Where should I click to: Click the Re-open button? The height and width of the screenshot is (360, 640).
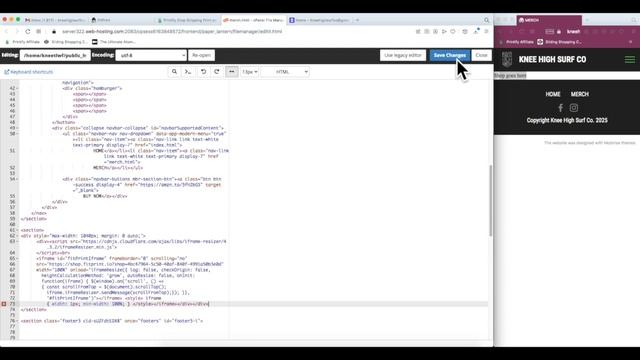pos(201,55)
